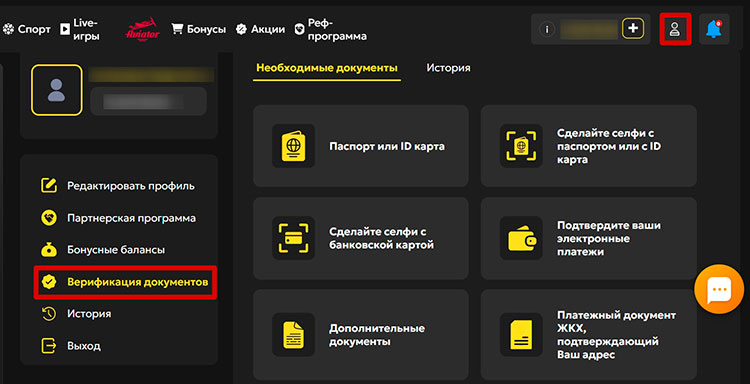750x384 pixels.
Task: Click the partner program handshake icon
Action: click(x=49, y=218)
